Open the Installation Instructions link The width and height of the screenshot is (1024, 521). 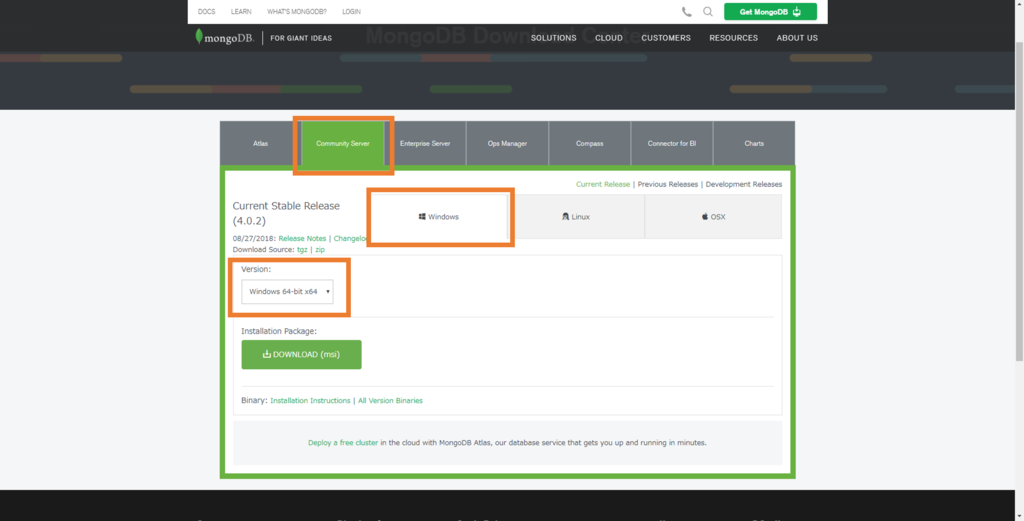(310, 400)
